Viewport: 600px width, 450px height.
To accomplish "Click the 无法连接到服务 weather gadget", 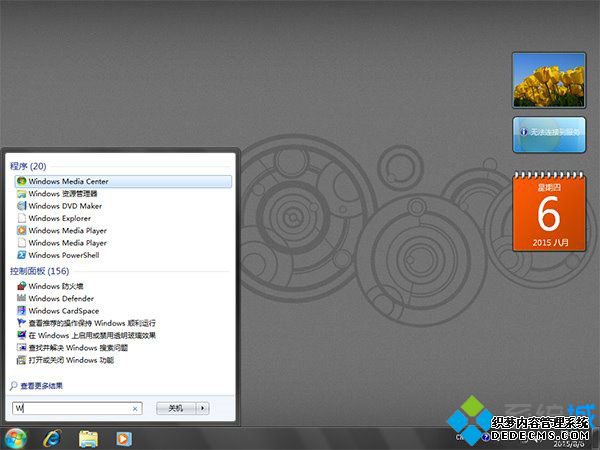I will tap(549, 134).
